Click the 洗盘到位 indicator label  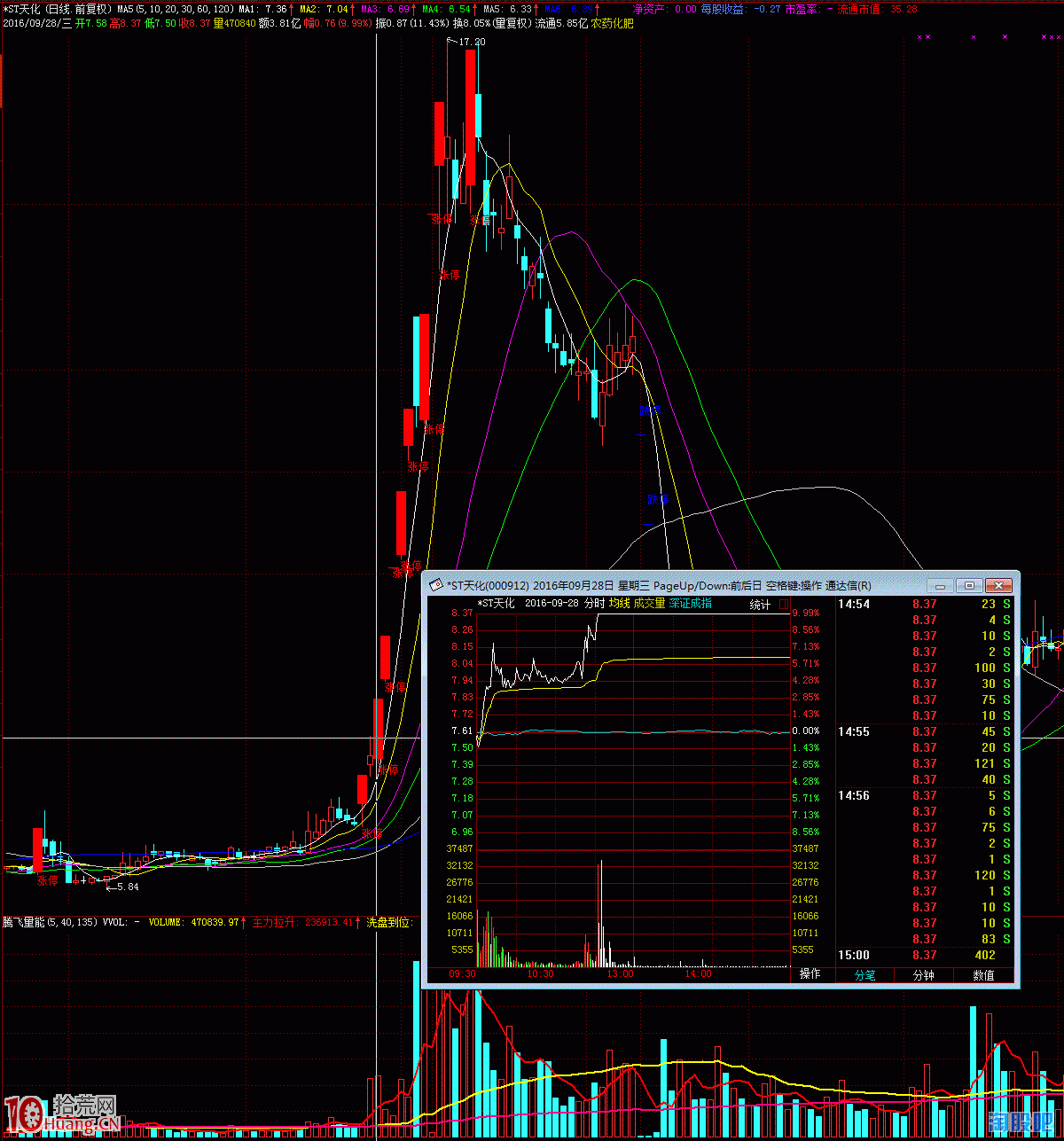(x=391, y=923)
